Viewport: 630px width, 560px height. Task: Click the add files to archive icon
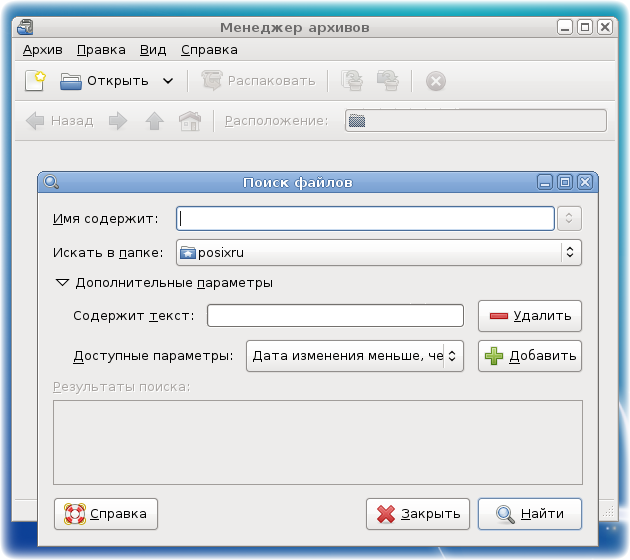click(352, 81)
